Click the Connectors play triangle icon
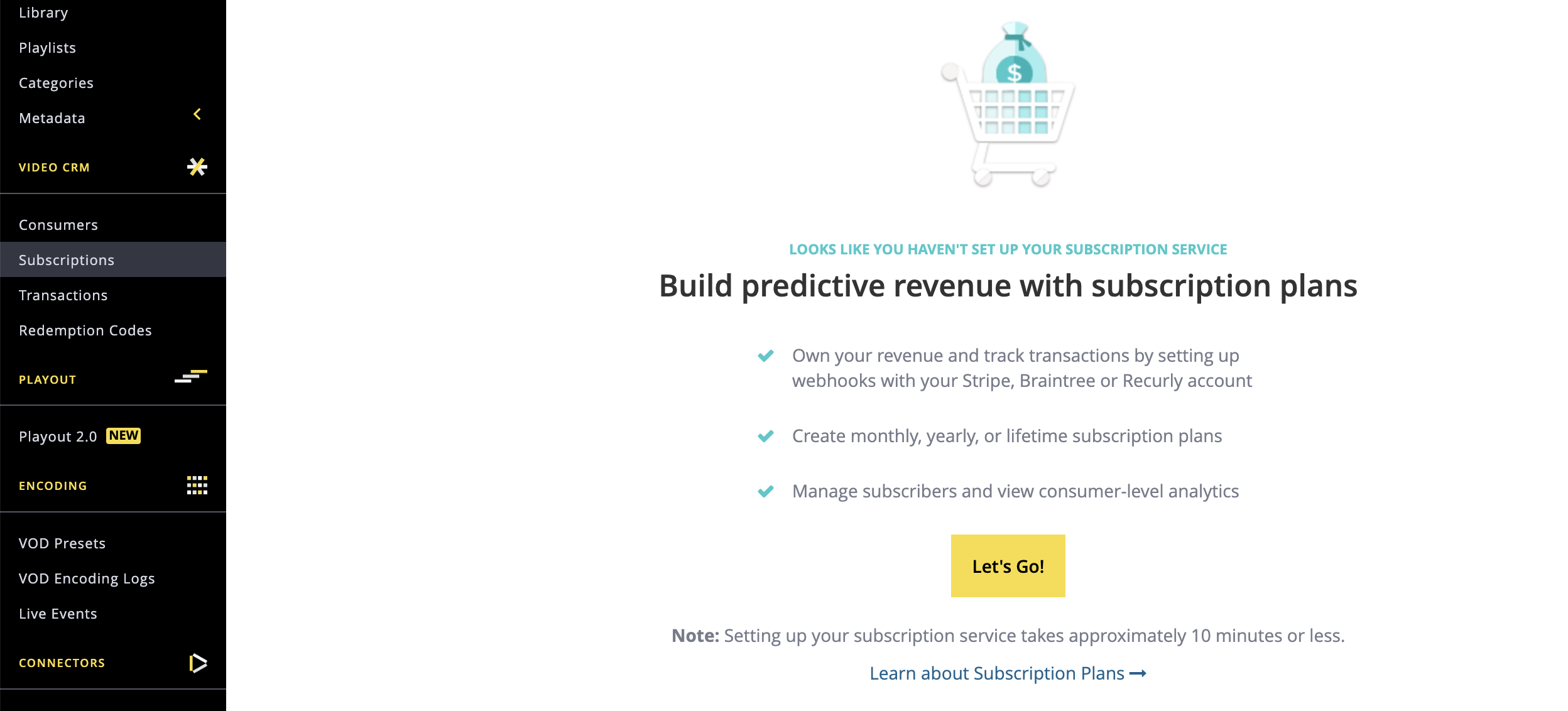The width and height of the screenshot is (1568, 711). [198, 663]
